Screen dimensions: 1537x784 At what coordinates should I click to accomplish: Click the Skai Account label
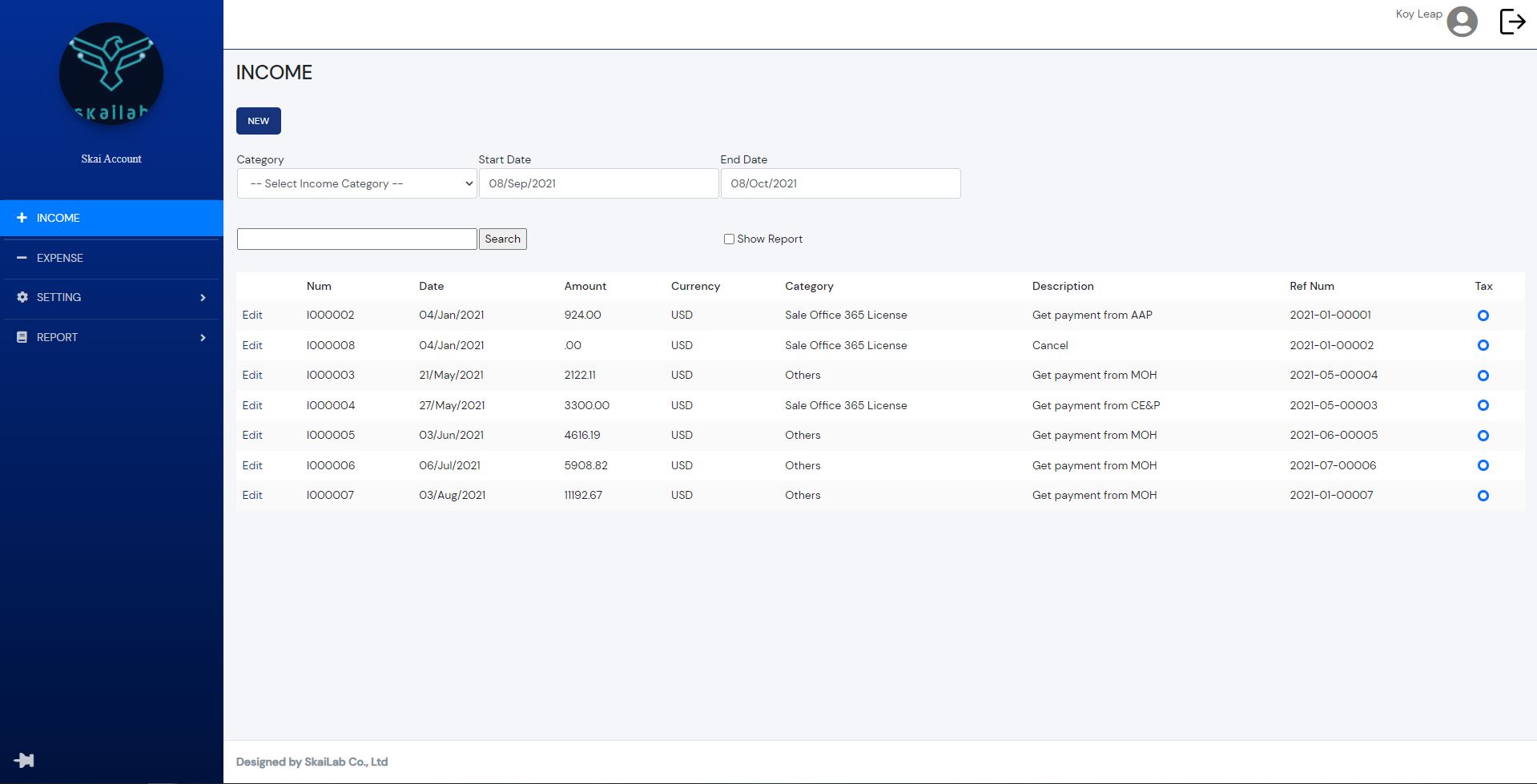point(111,159)
